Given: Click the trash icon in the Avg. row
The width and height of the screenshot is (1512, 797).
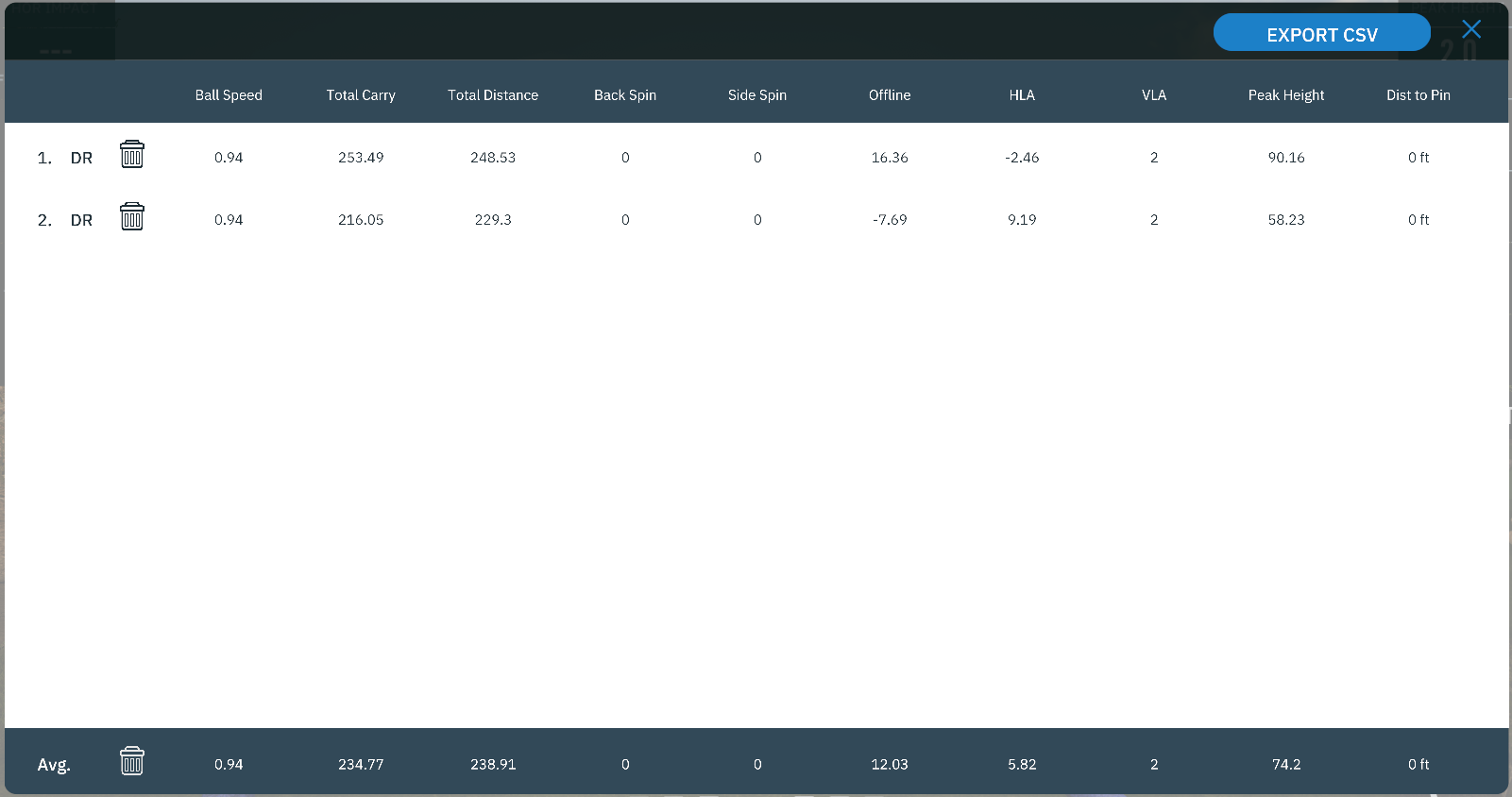Looking at the screenshot, I should tap(132, 761).
